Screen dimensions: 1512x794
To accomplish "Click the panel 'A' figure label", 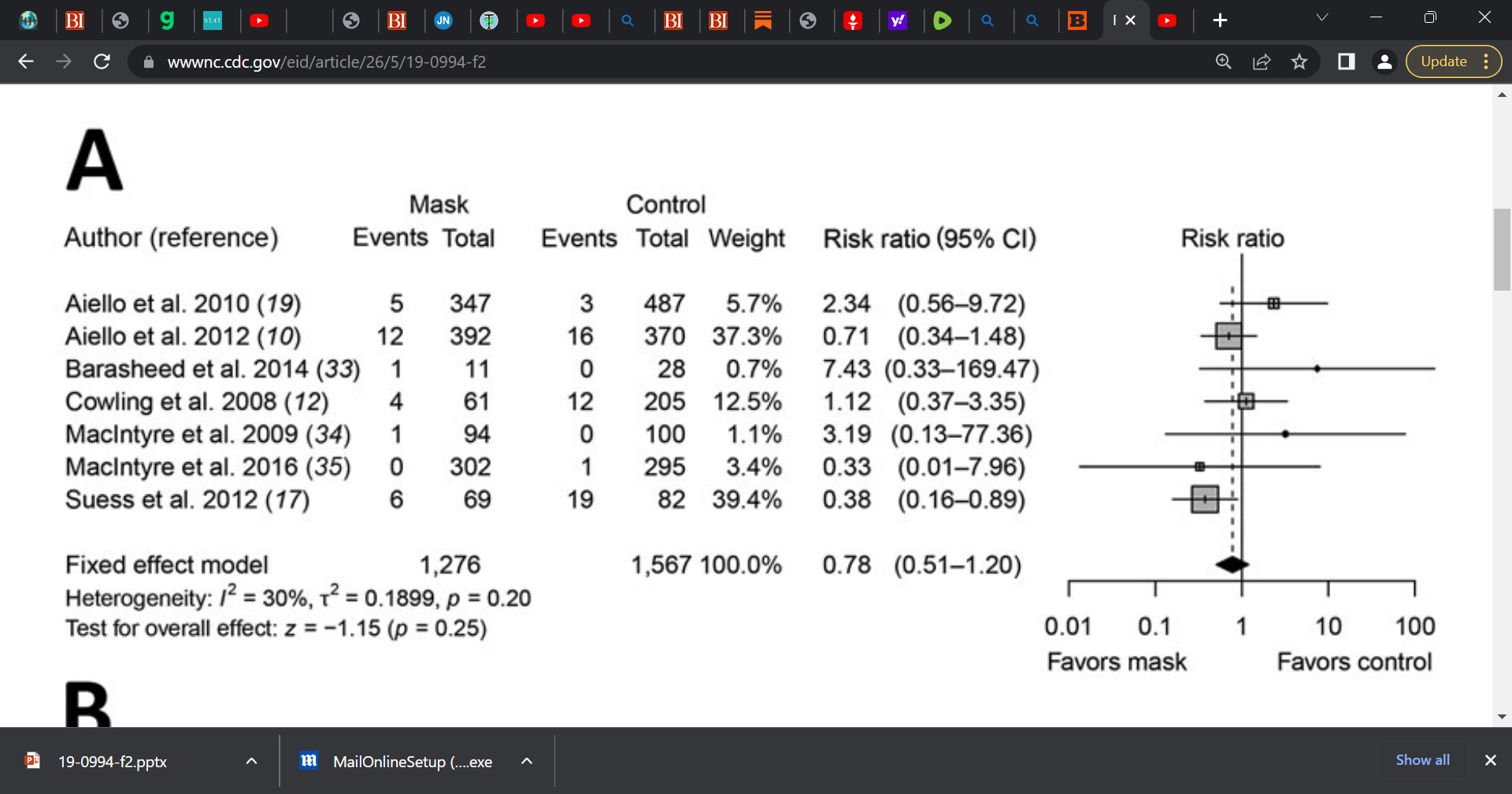I will [x=94, y=160].
